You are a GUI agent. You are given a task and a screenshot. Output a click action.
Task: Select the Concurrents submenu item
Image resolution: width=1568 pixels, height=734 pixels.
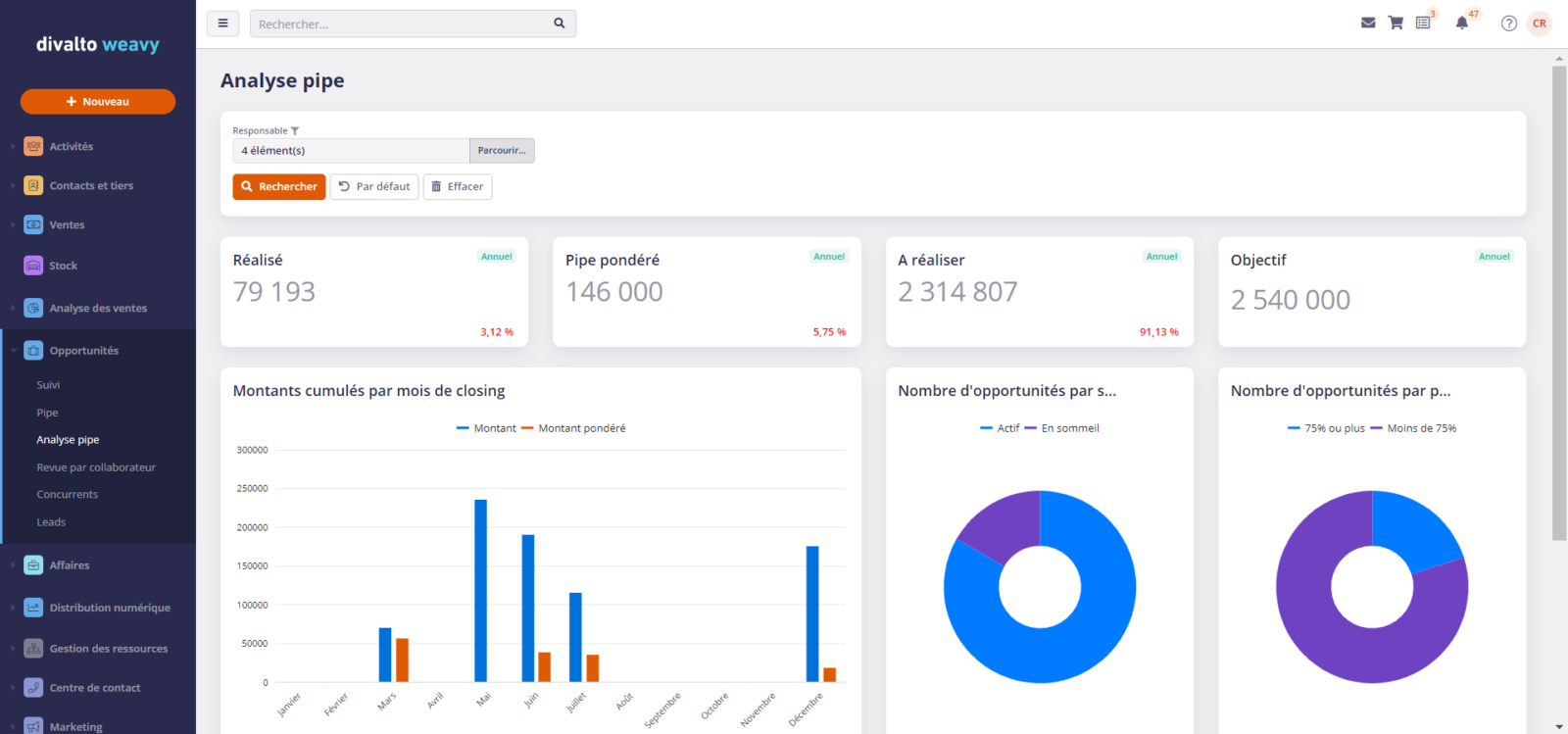pos(68,495)
